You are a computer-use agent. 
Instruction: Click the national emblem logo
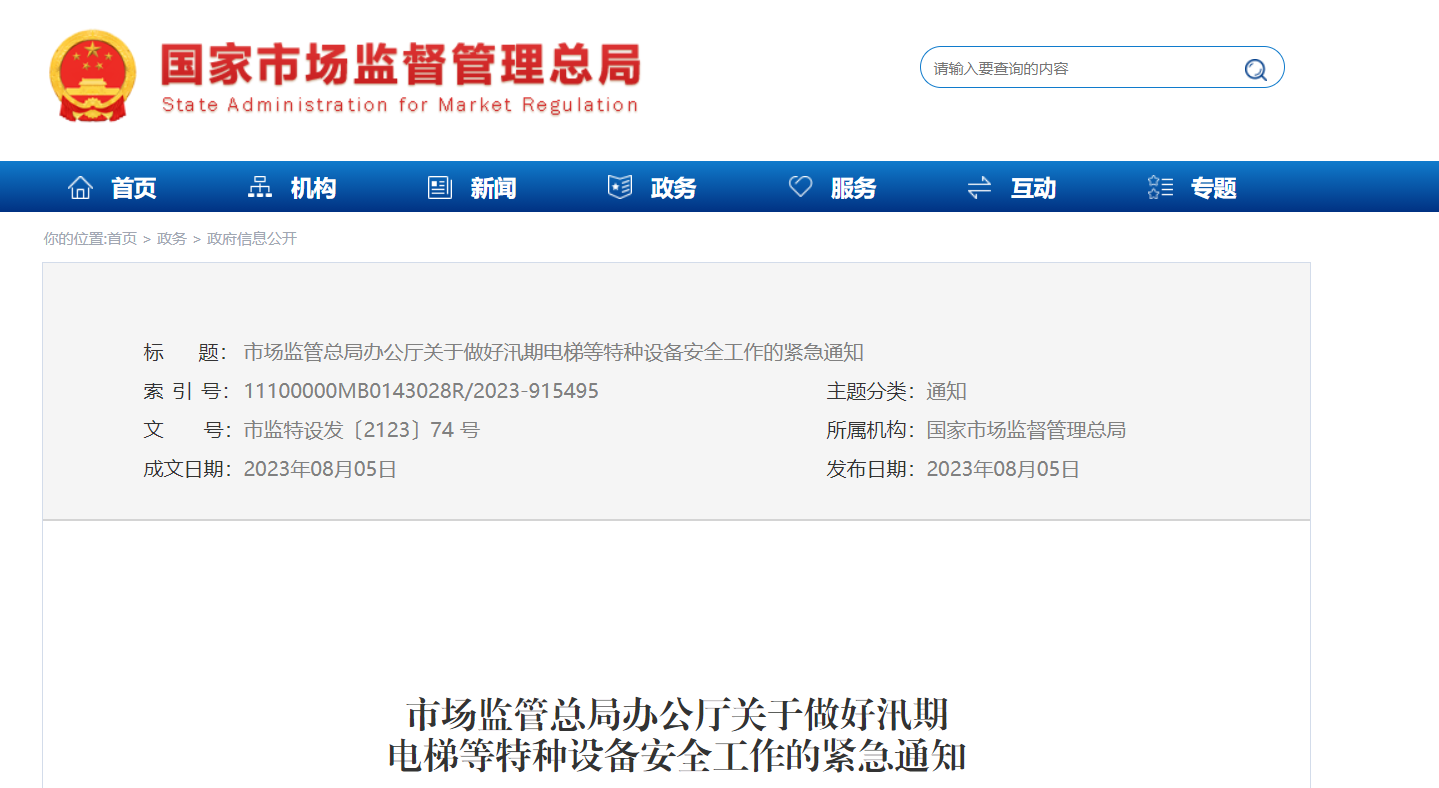[93, 75]
